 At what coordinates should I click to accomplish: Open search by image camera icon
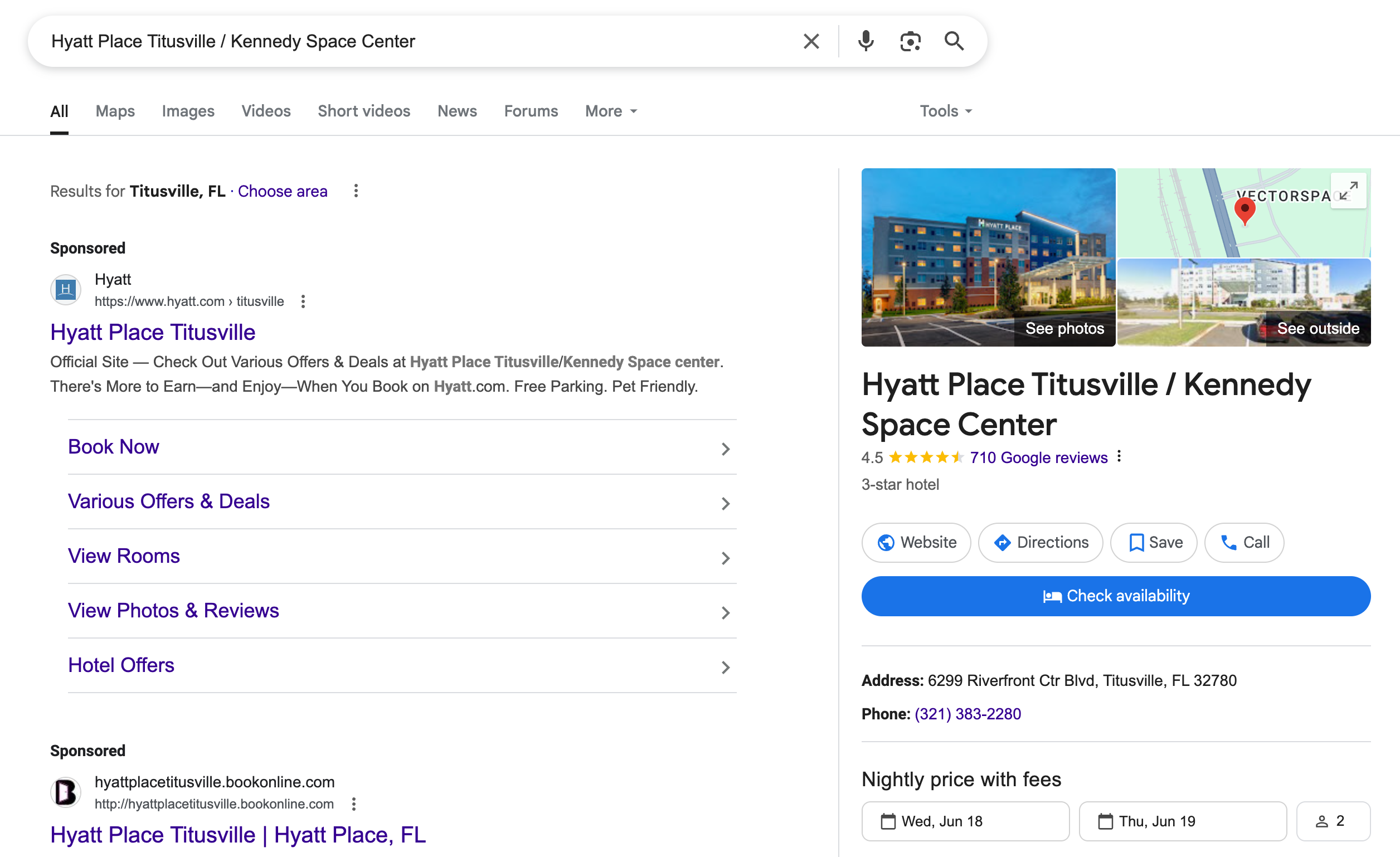[x=910, y=41]
